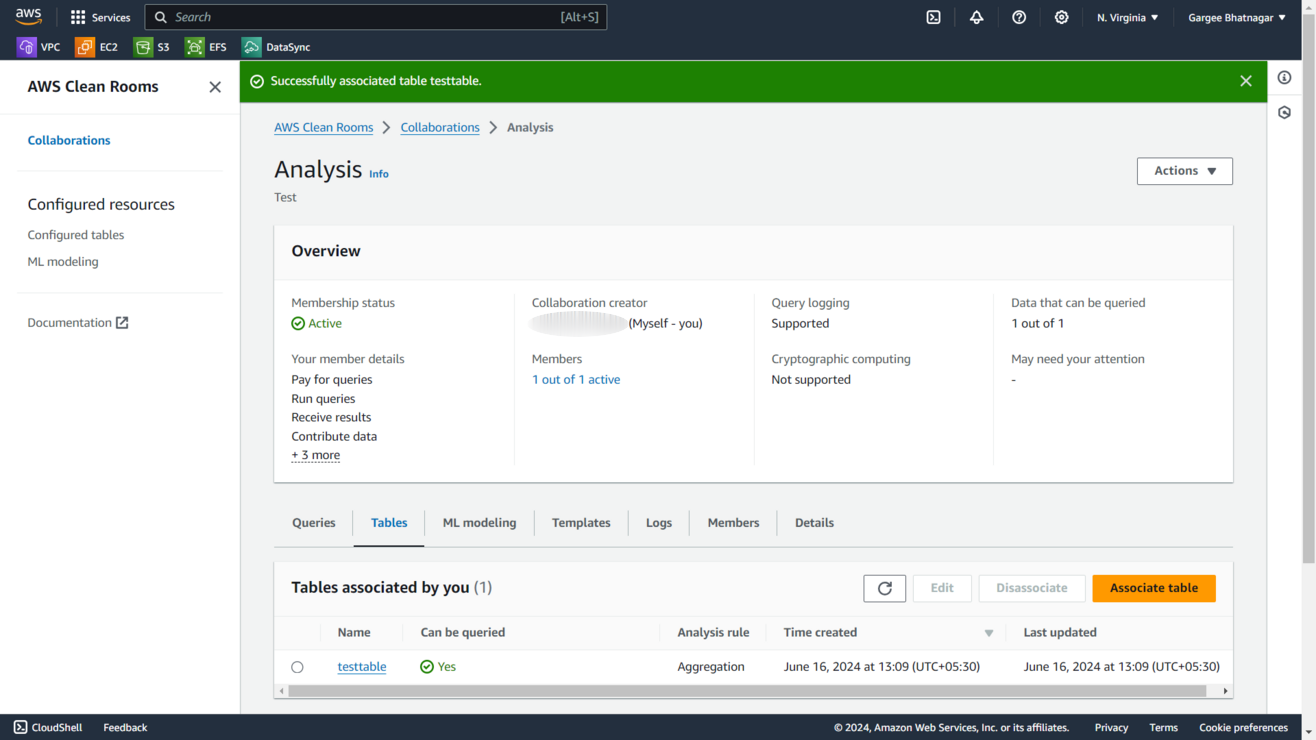Open CloudShell in the footer
Viewport: 1316px width, 740px height.
(x=48, y=727)
